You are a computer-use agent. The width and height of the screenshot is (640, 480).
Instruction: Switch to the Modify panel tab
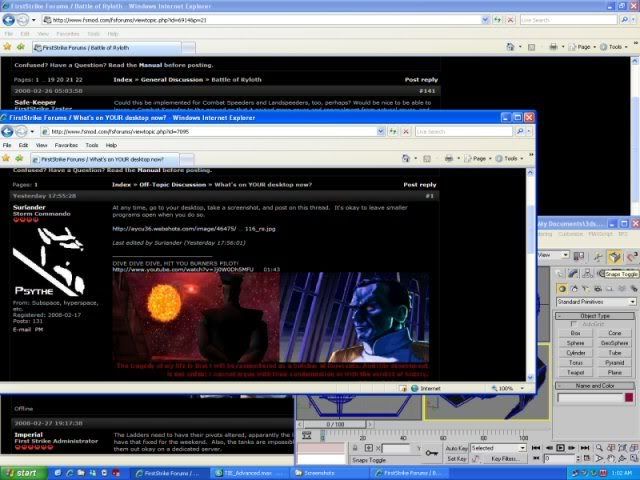[573, 273]
